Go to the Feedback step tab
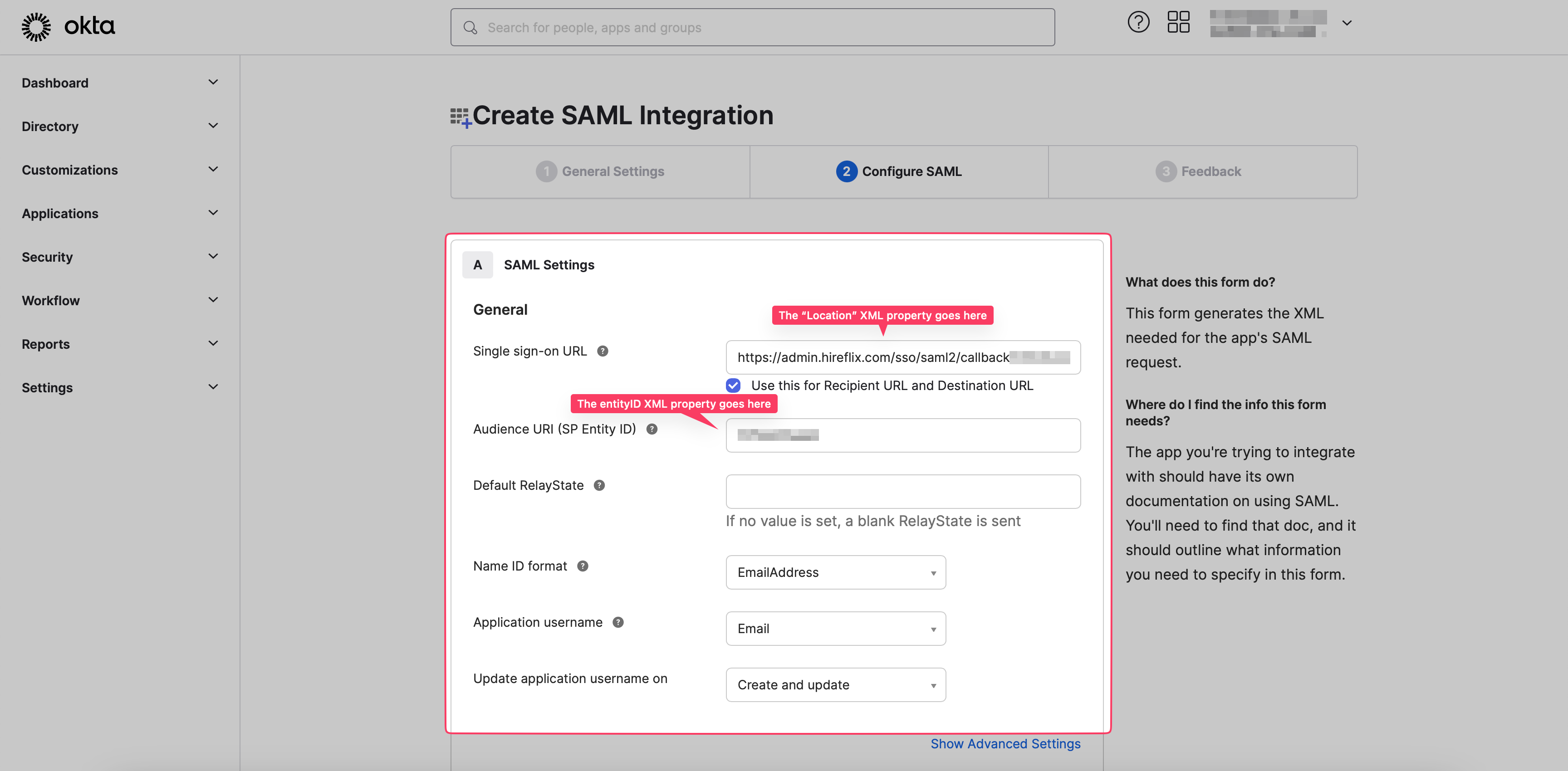 (x=1202, y=171)
